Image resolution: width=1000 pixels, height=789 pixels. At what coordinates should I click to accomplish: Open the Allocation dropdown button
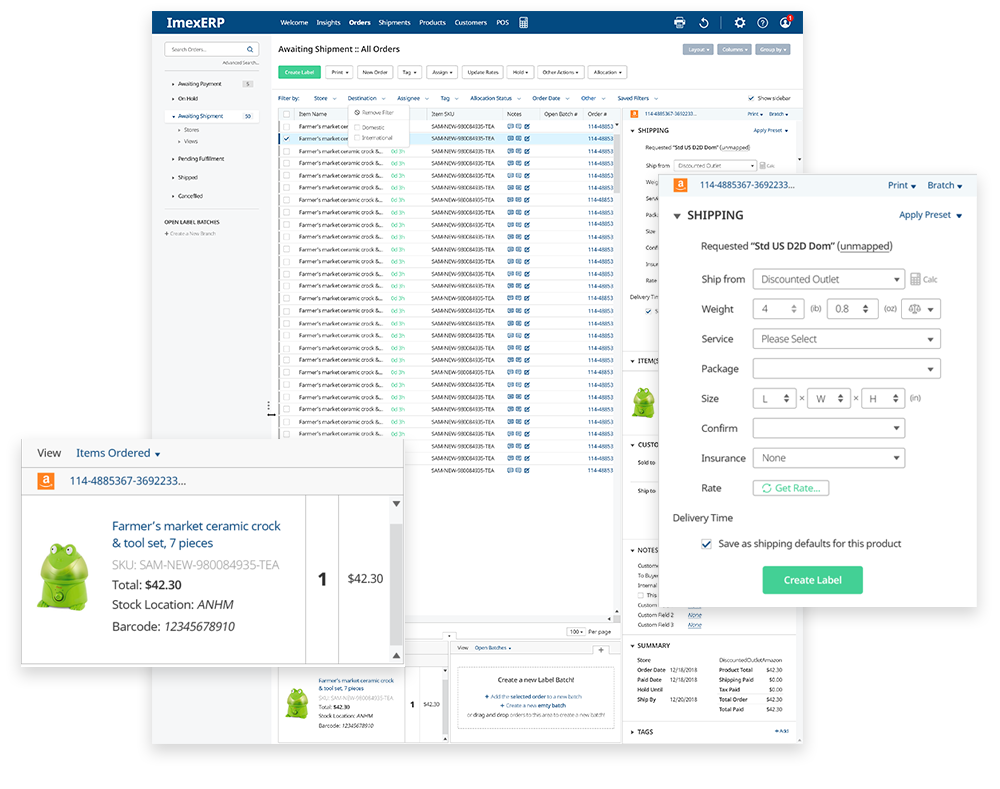[607, 72]
